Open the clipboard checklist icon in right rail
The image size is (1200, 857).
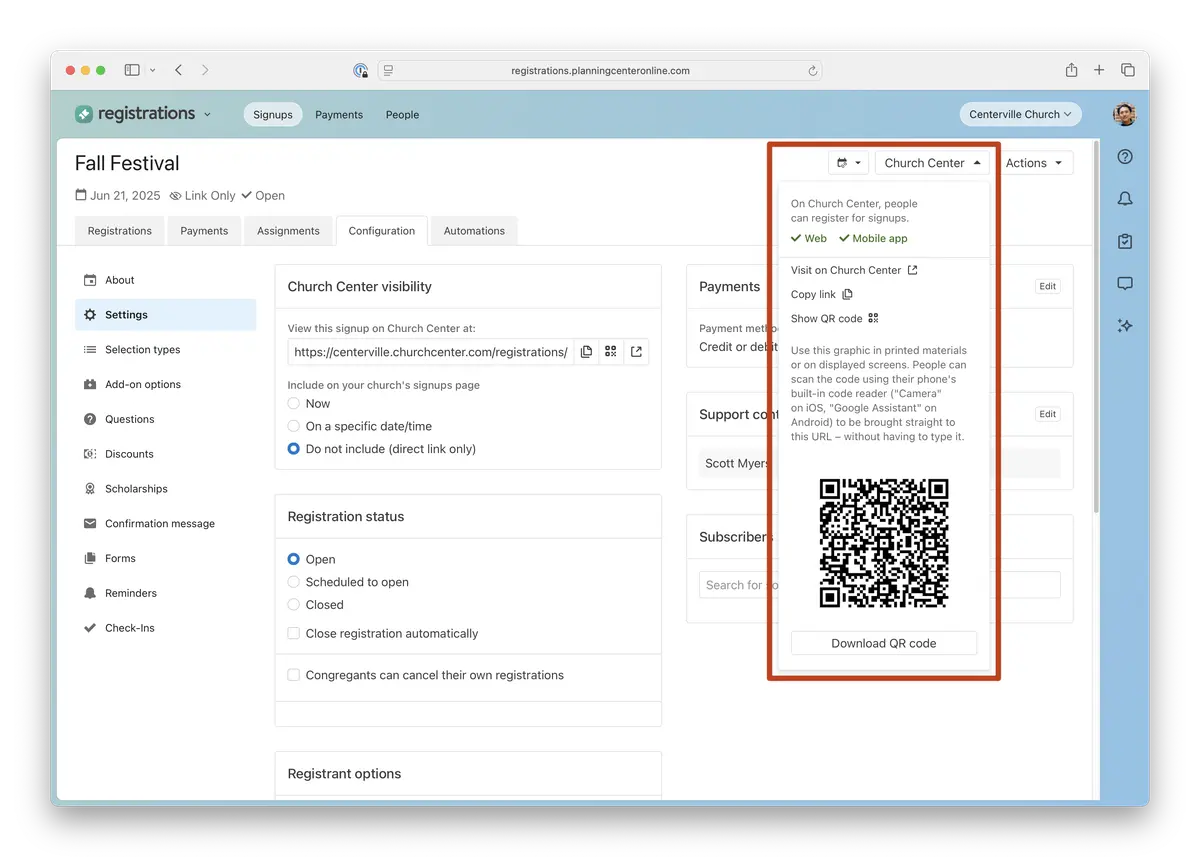[x=1125, y=241]
